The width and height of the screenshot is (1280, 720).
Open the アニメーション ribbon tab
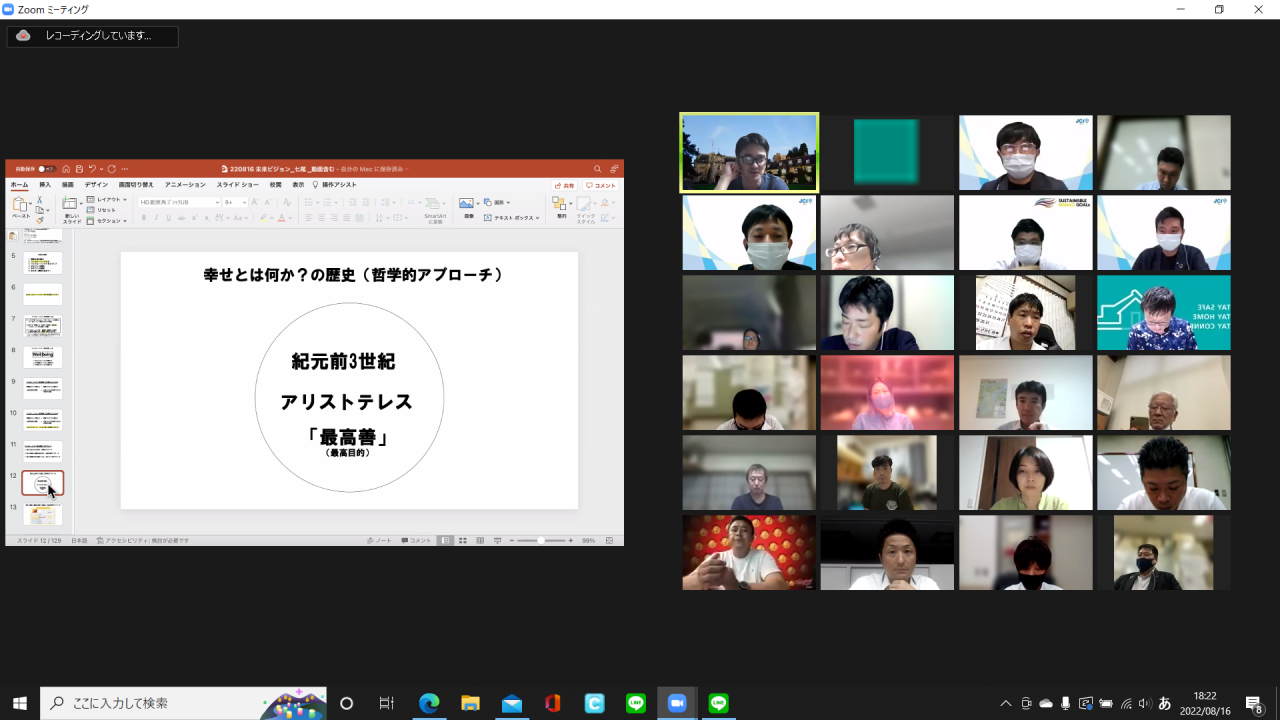point(185,185)
